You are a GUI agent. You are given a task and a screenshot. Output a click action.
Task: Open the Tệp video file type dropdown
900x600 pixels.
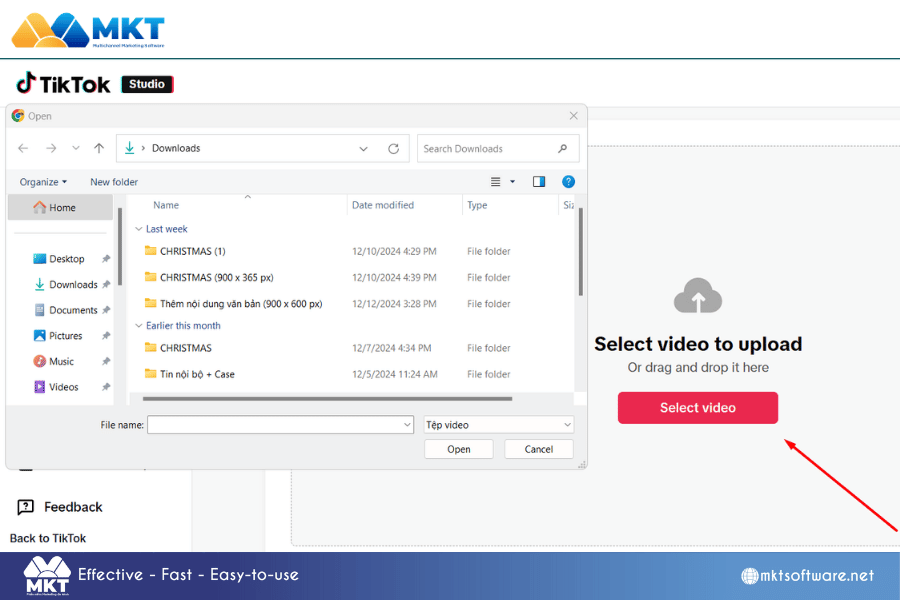click(498, 425)
